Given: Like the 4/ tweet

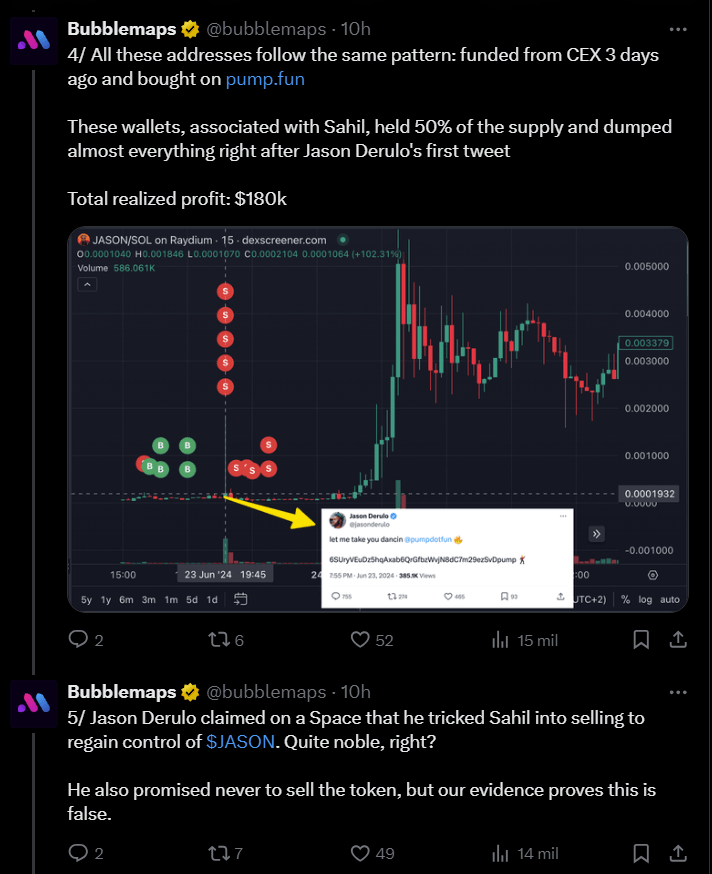Looking at the screenshot, I should [362, 640].
